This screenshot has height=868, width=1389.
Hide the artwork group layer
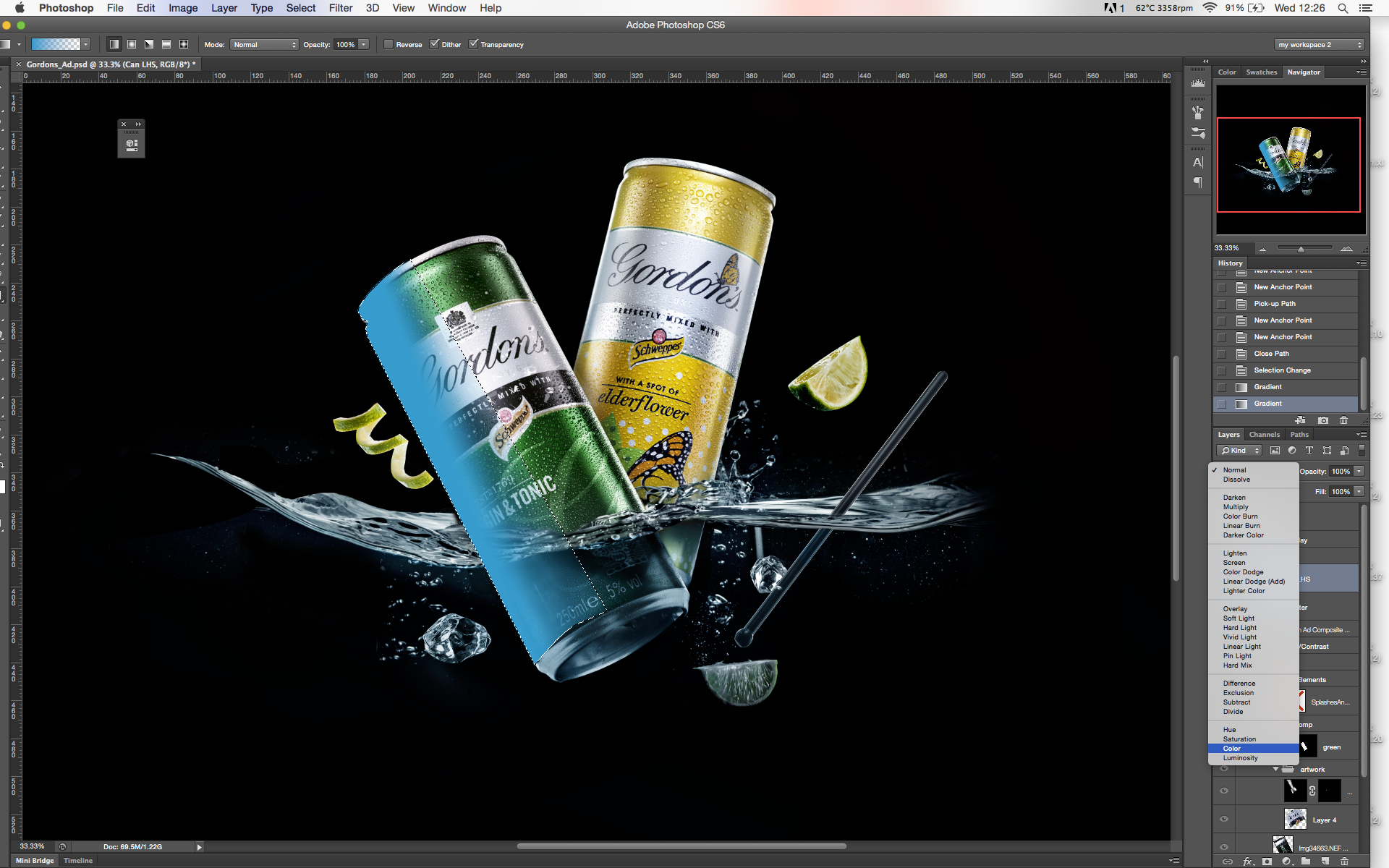tap(1224, 769)
